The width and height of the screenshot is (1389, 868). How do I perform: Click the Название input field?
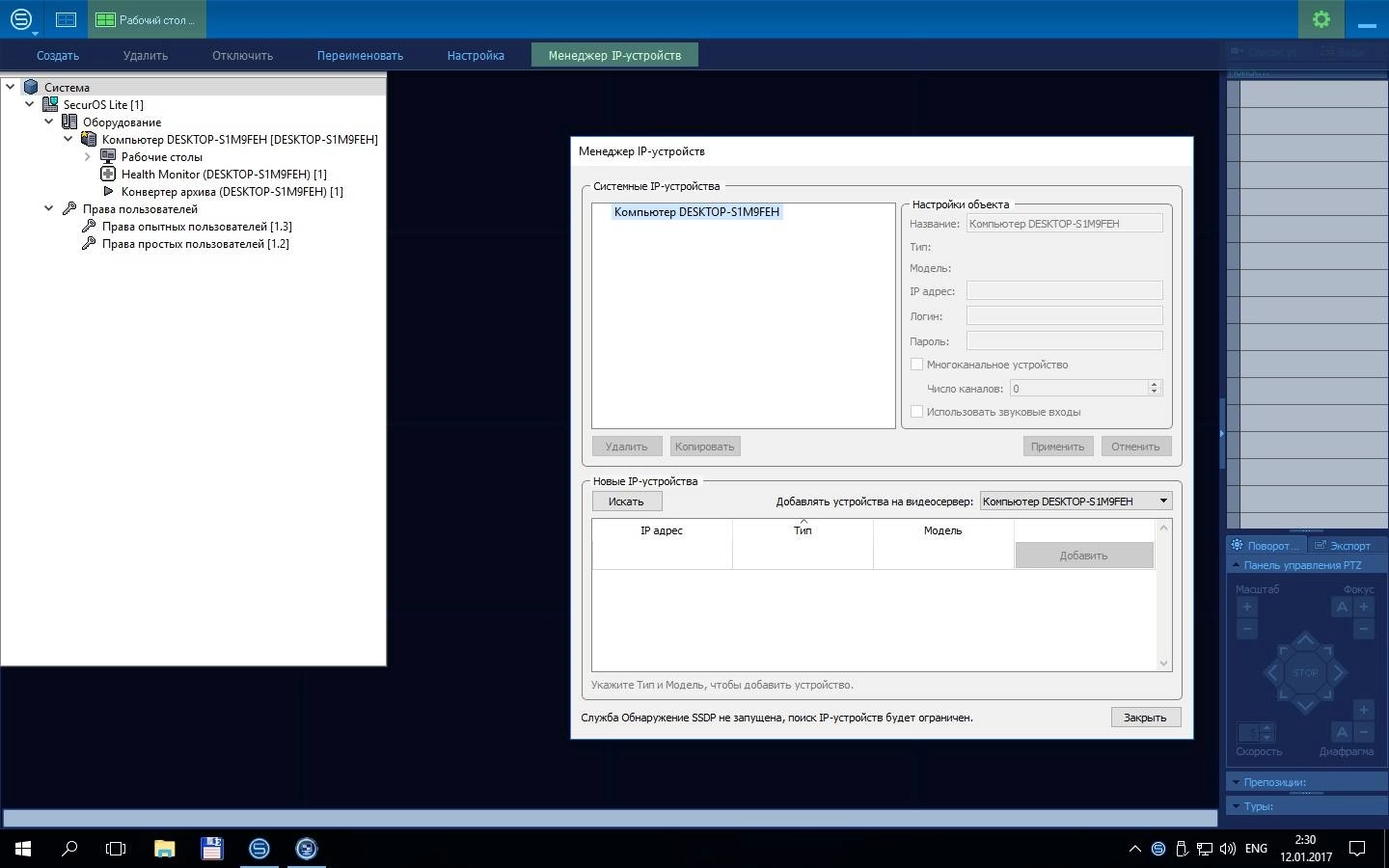[1065, 224]
